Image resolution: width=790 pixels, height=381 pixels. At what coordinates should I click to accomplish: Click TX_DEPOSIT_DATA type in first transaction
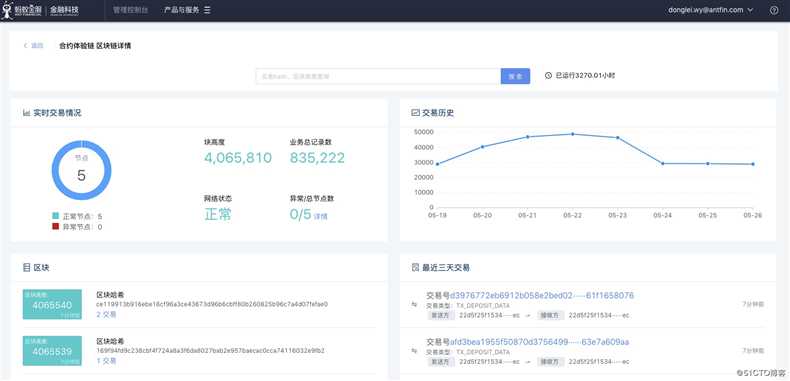[483, 305]
